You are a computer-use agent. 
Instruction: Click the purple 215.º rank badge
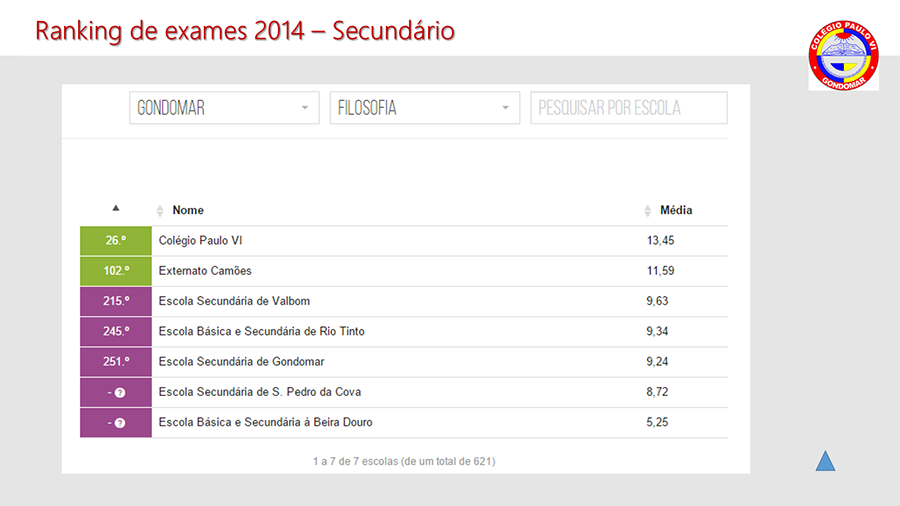pos(116,301)
